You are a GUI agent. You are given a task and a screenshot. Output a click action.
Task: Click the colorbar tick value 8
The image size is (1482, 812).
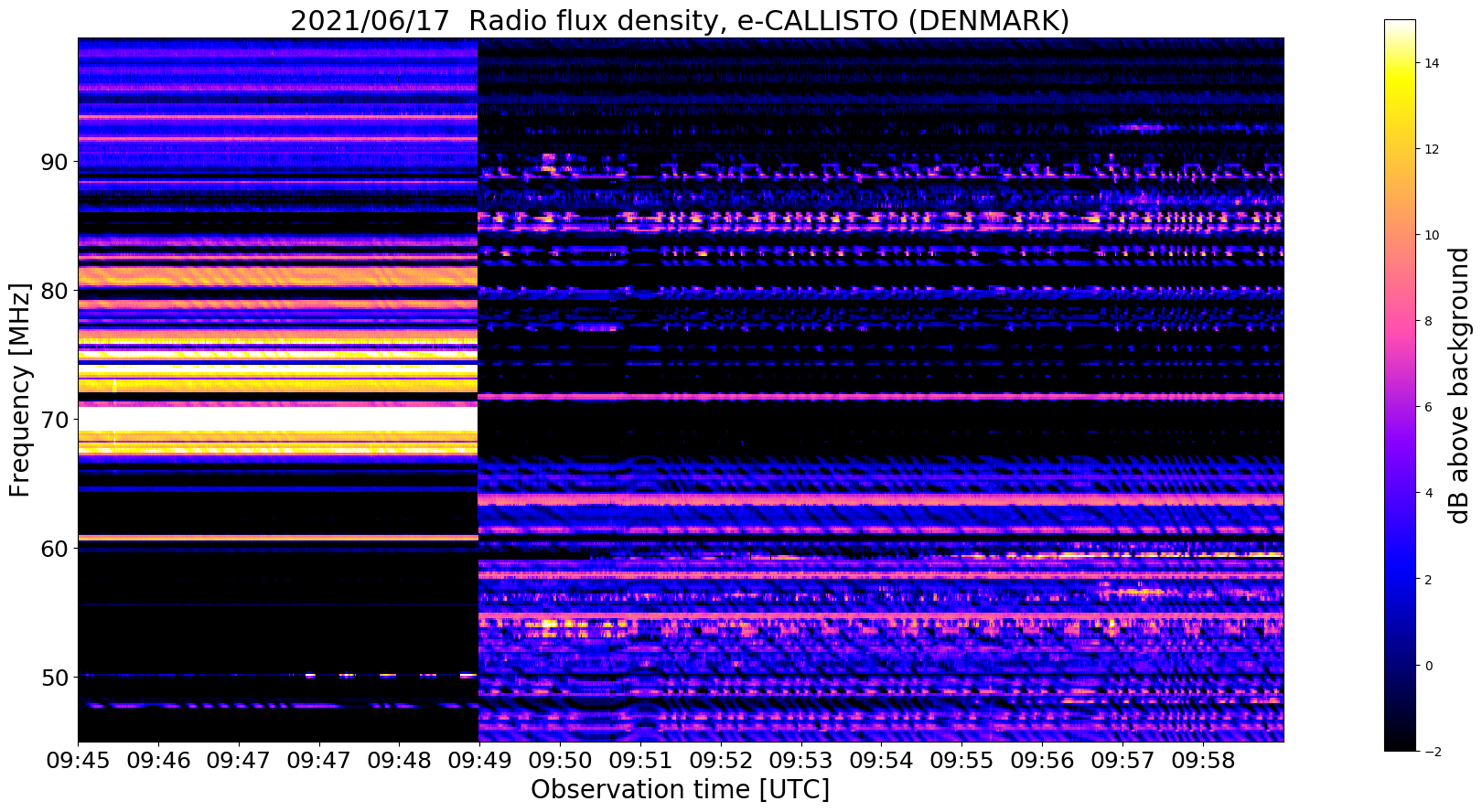(x=1427, y=321)
